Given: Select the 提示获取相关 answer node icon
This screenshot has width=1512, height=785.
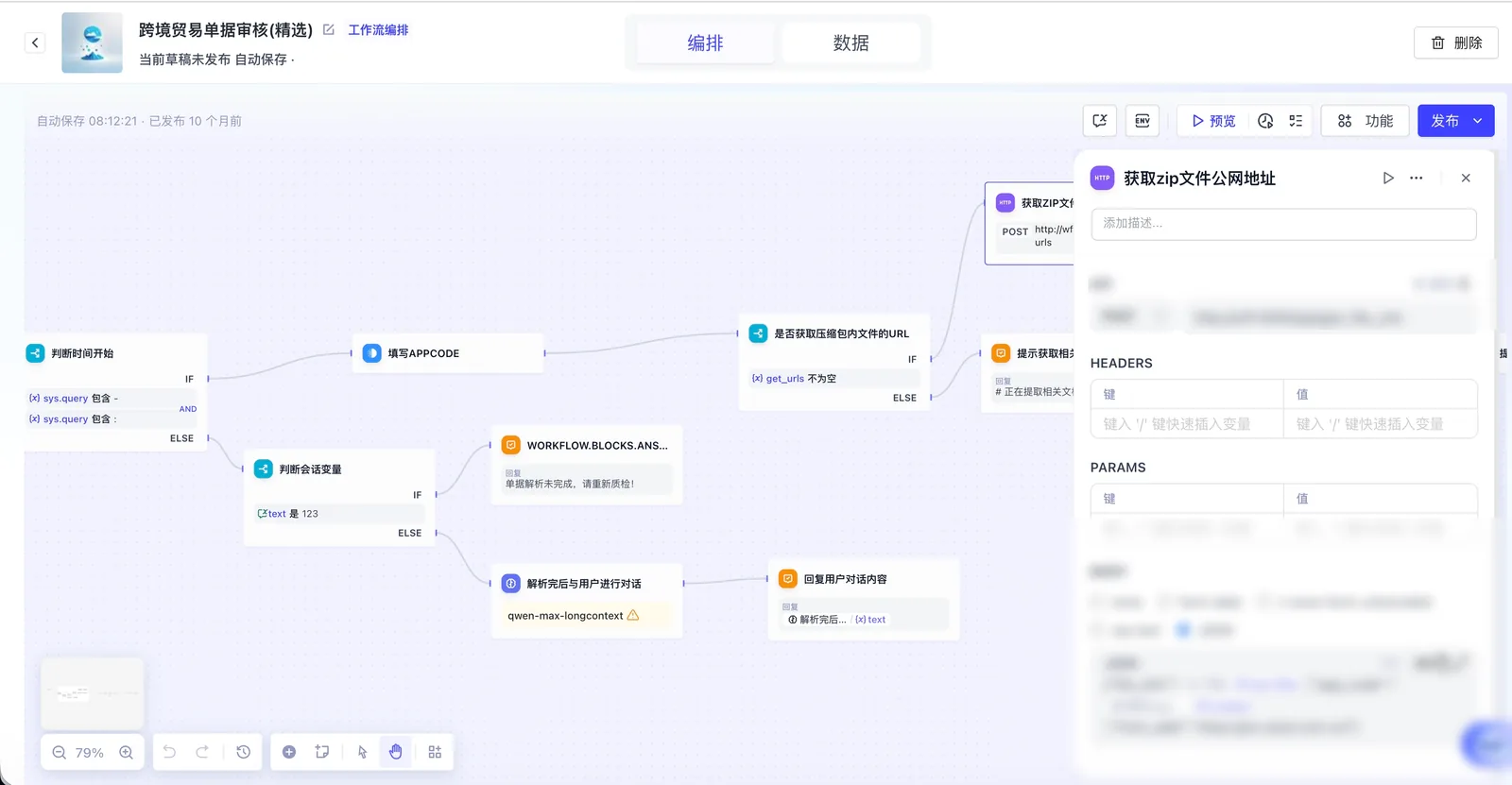Looking at the screenshot, I should pyautogui.click(x=1001, y=353).
